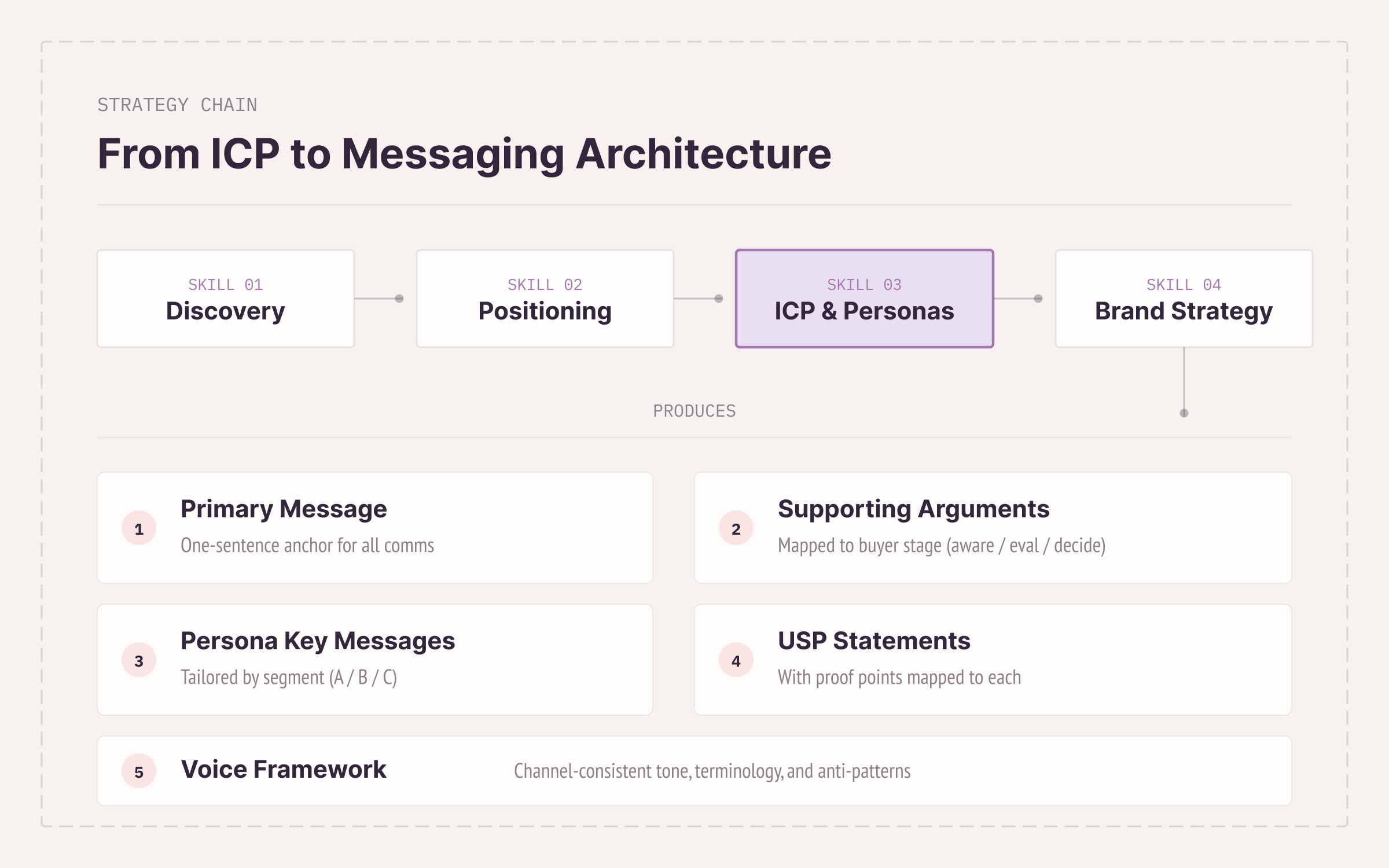Click the number 5 circle badge
This screenshot has width=1389, height=868.
[139, 771]
